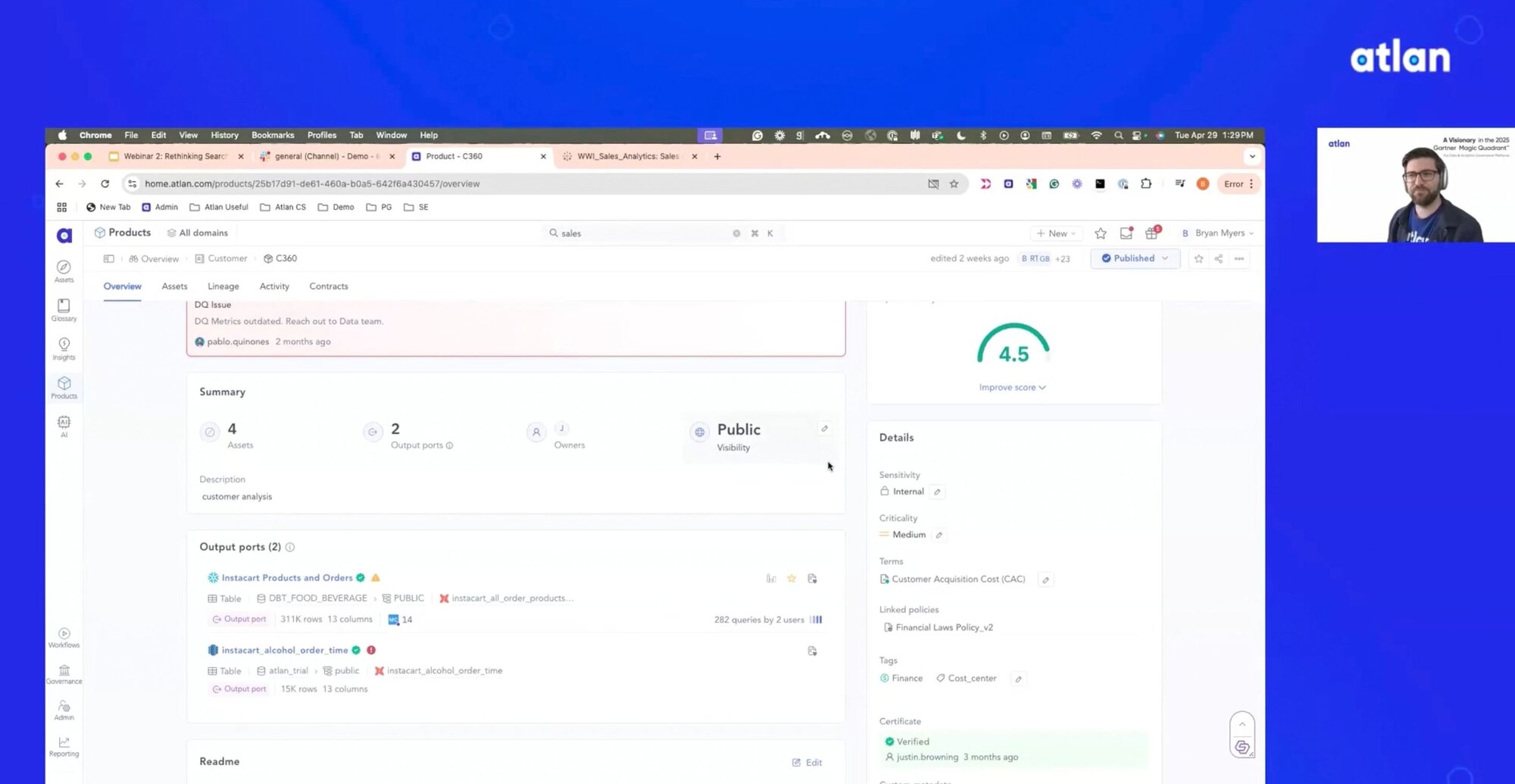Image resolution: width=1515 pixels, height=784 pixels.
Task: Open Customer Acquisition Cost (CAC) term
Action: 958,579
